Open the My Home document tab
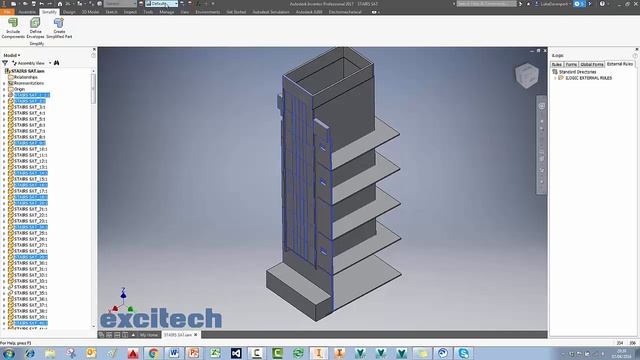Viewport: 640px width, 360px height. [149, 335]
